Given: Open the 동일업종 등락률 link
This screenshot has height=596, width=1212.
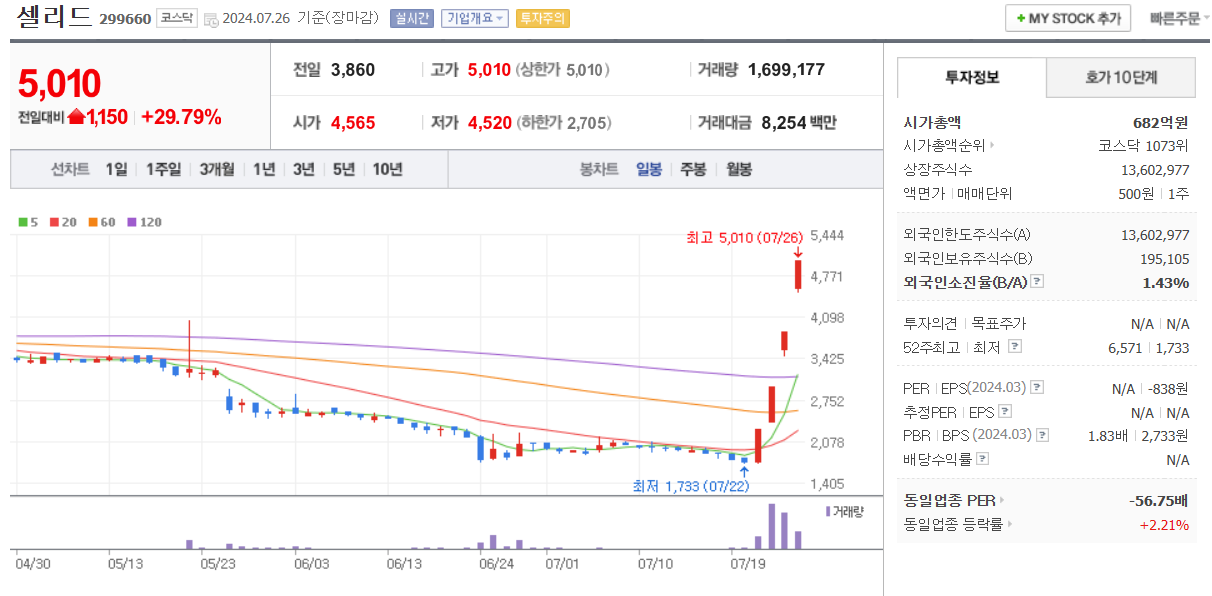Looking at the screenshot, I should point(958,524).
